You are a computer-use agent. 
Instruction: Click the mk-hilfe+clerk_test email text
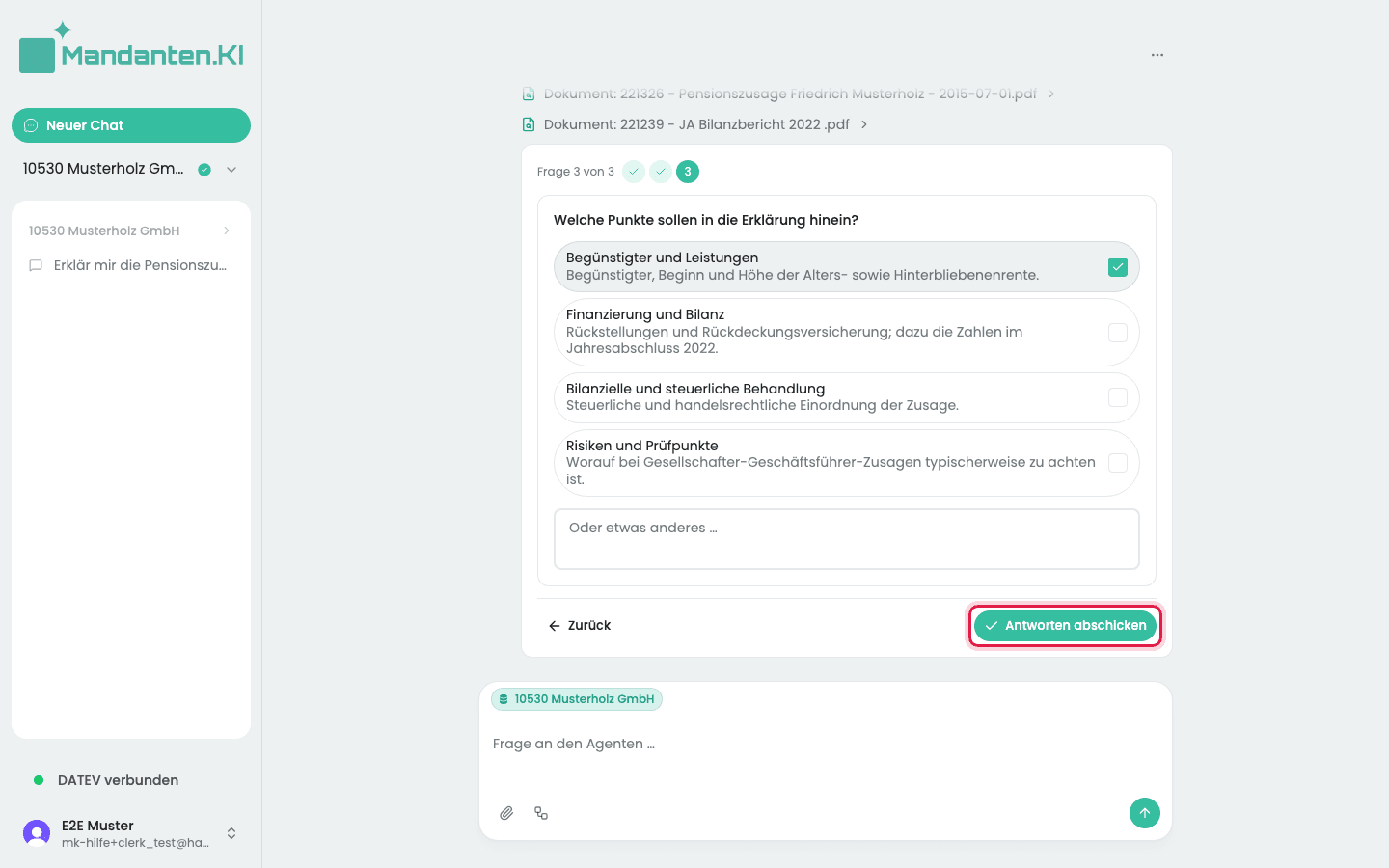click(x=135, y=843)
